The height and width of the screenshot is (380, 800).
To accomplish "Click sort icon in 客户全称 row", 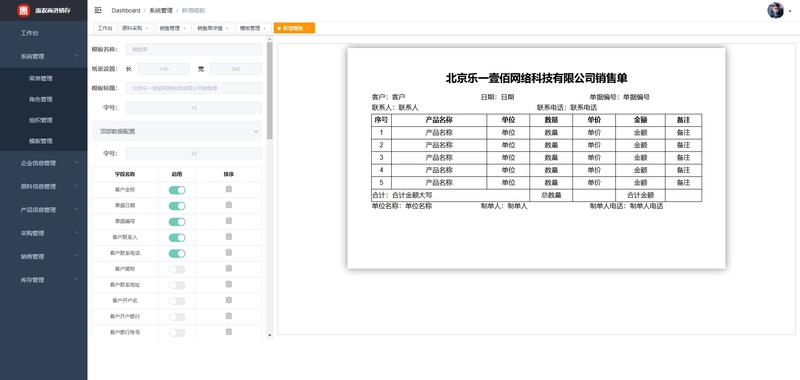I will click(229, 189).
